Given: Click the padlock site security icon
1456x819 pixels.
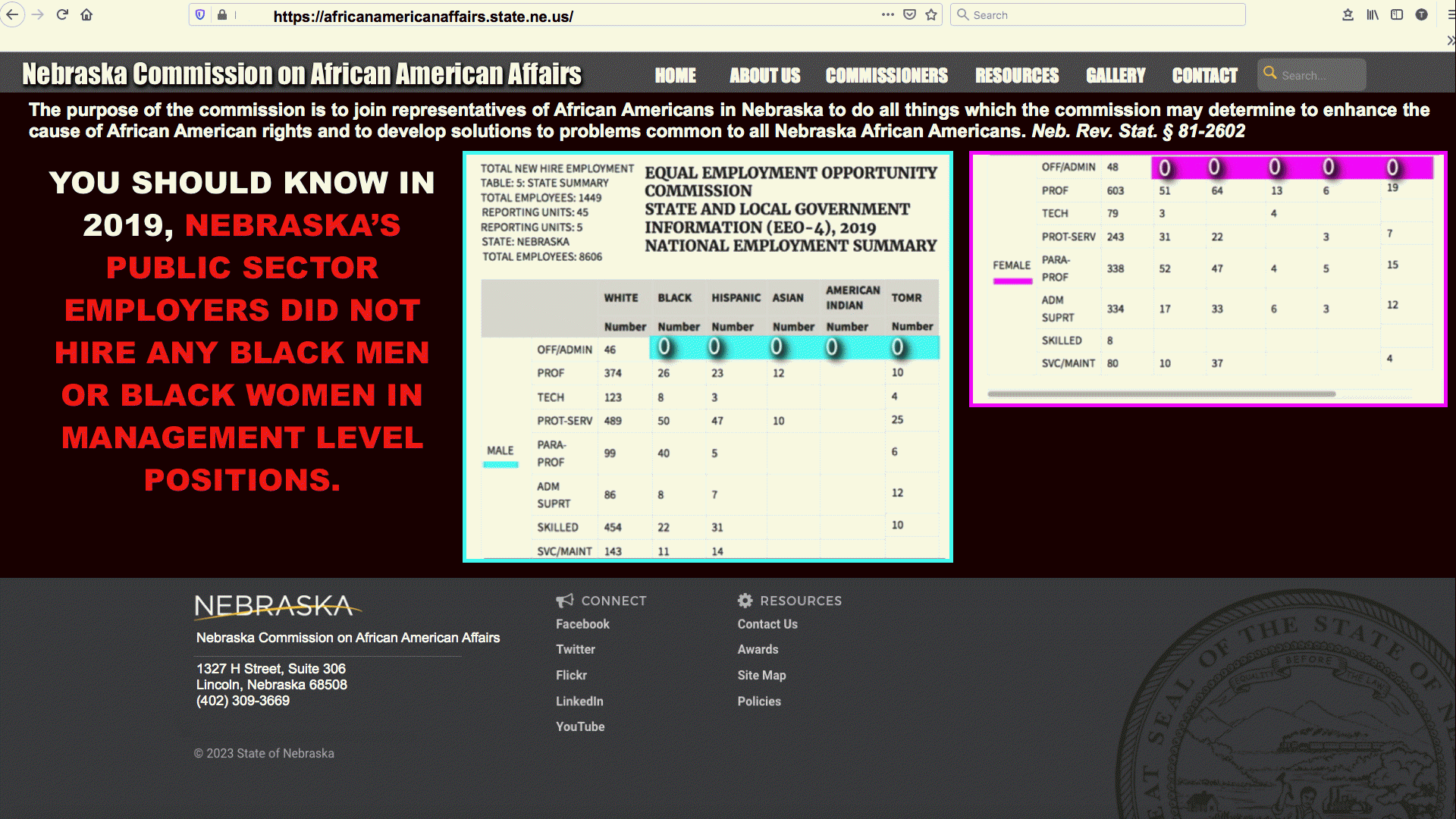Looking at the screenshot, I should click(222, 15).
